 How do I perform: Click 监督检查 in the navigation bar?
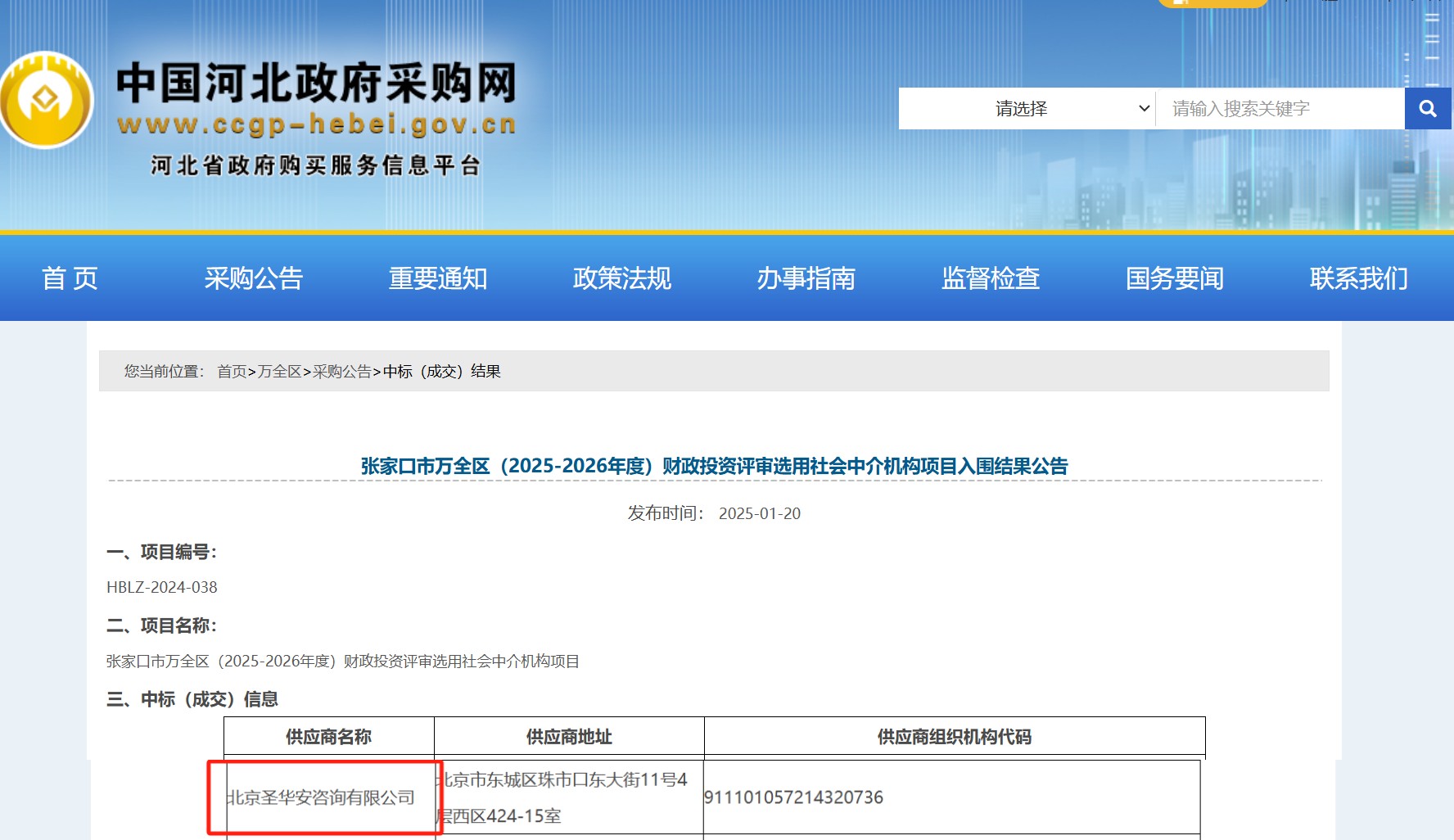click(x=991, y=278)
